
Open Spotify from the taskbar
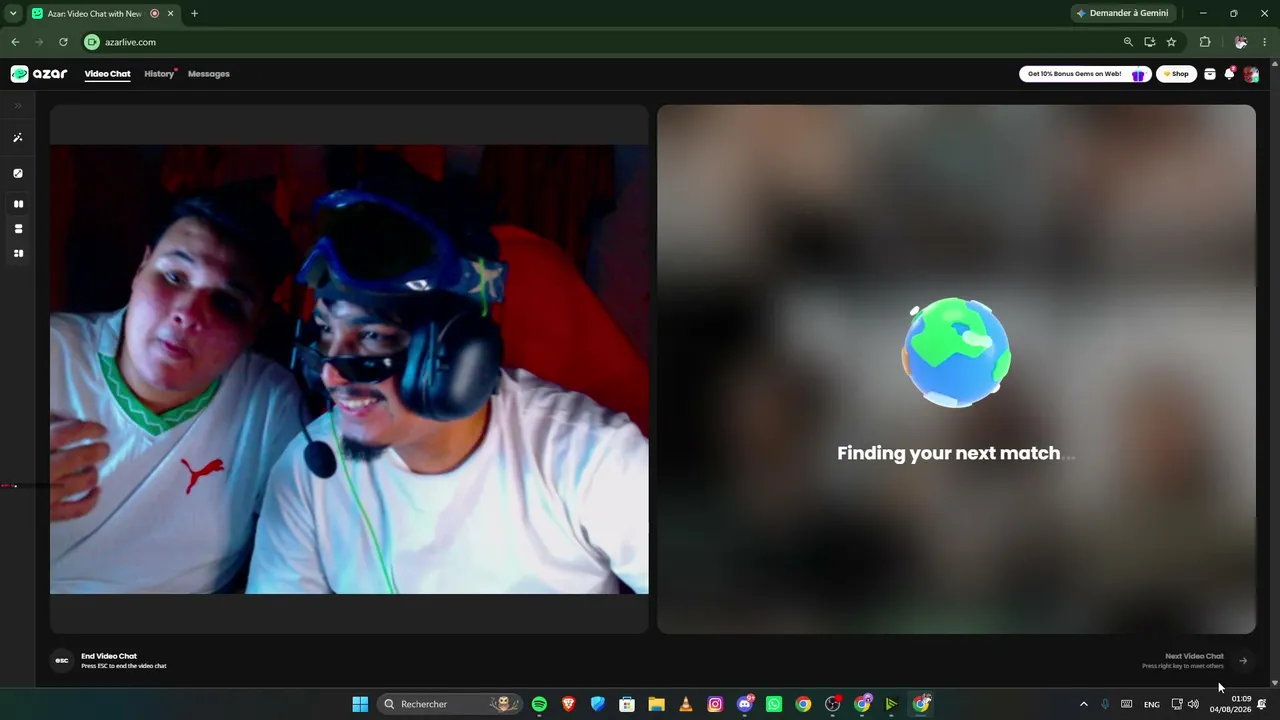point(539,704)
